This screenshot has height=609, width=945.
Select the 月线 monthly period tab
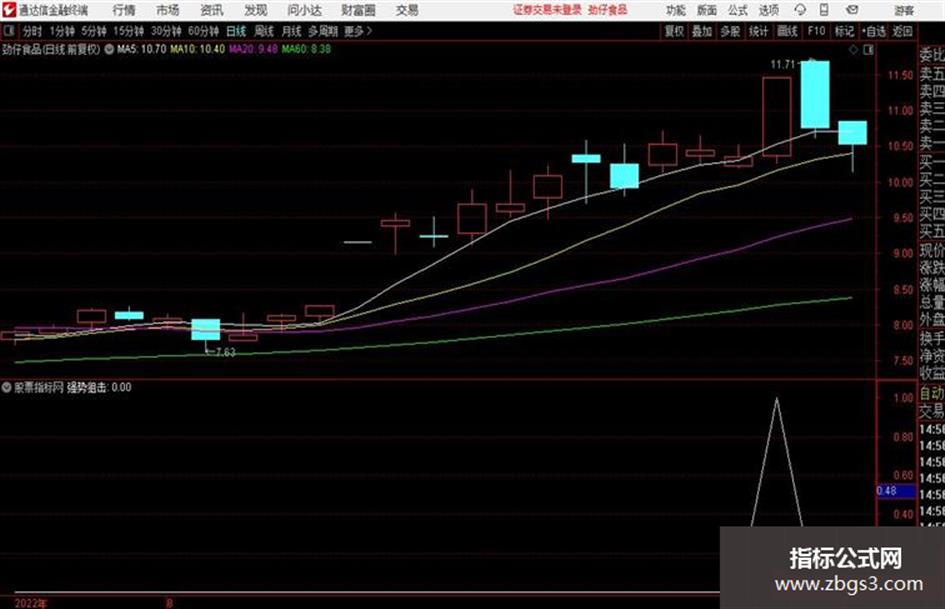tap(292, 31)
